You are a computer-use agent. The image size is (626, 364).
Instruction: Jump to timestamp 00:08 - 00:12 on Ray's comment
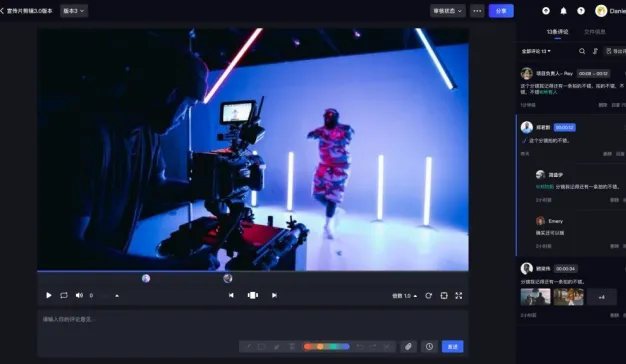(x=593, y=73)
